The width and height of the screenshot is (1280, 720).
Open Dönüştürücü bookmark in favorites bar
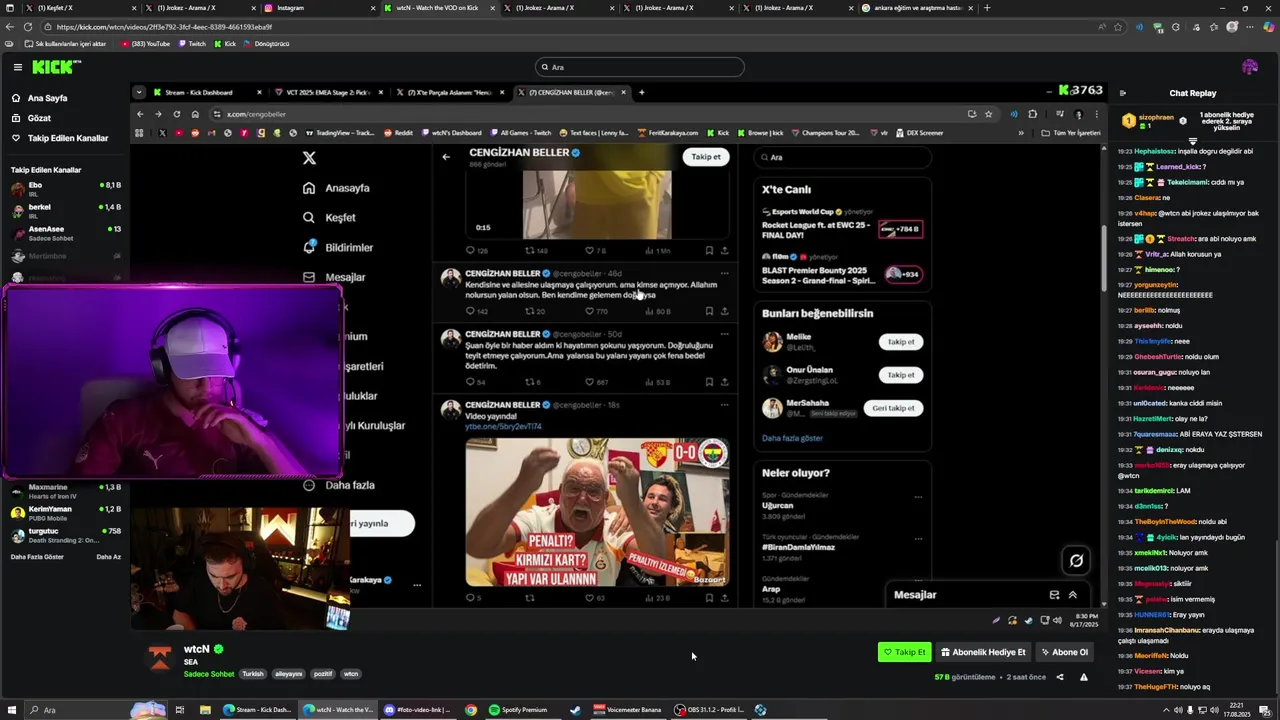click(x=266, y=44)
